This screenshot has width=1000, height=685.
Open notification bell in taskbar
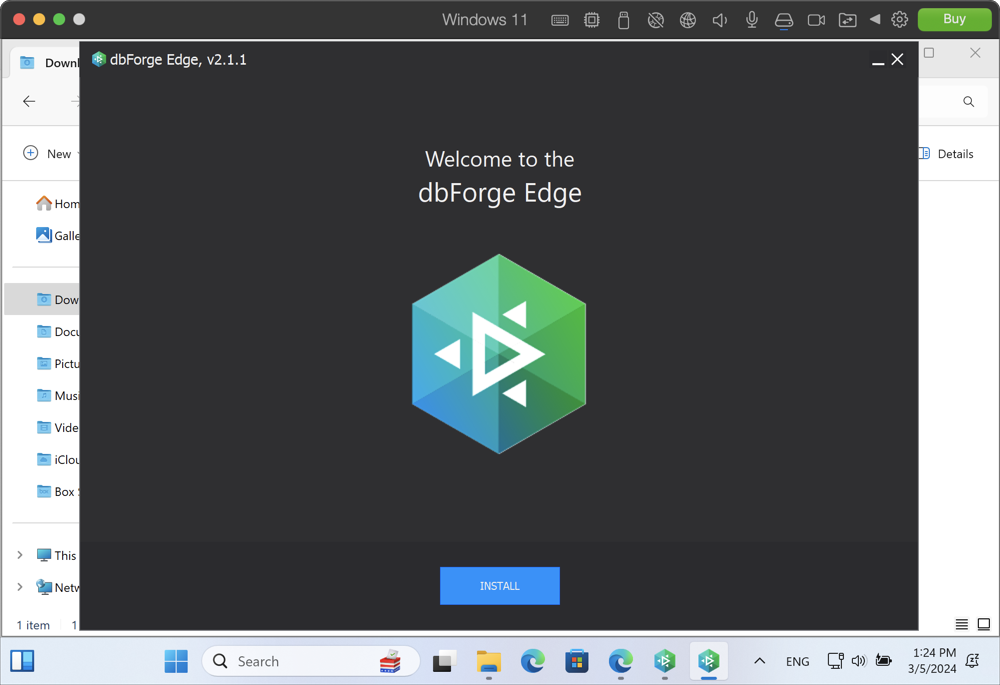973,661
